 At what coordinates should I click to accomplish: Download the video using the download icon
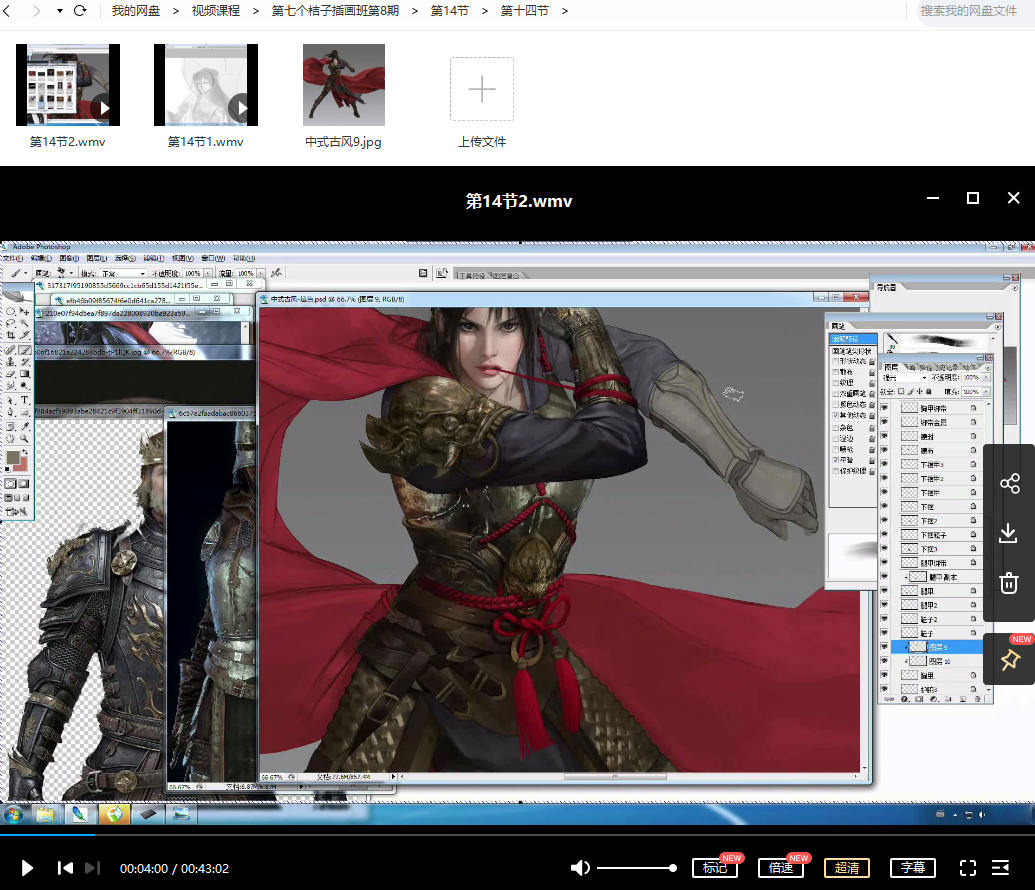pos(1008,534)
